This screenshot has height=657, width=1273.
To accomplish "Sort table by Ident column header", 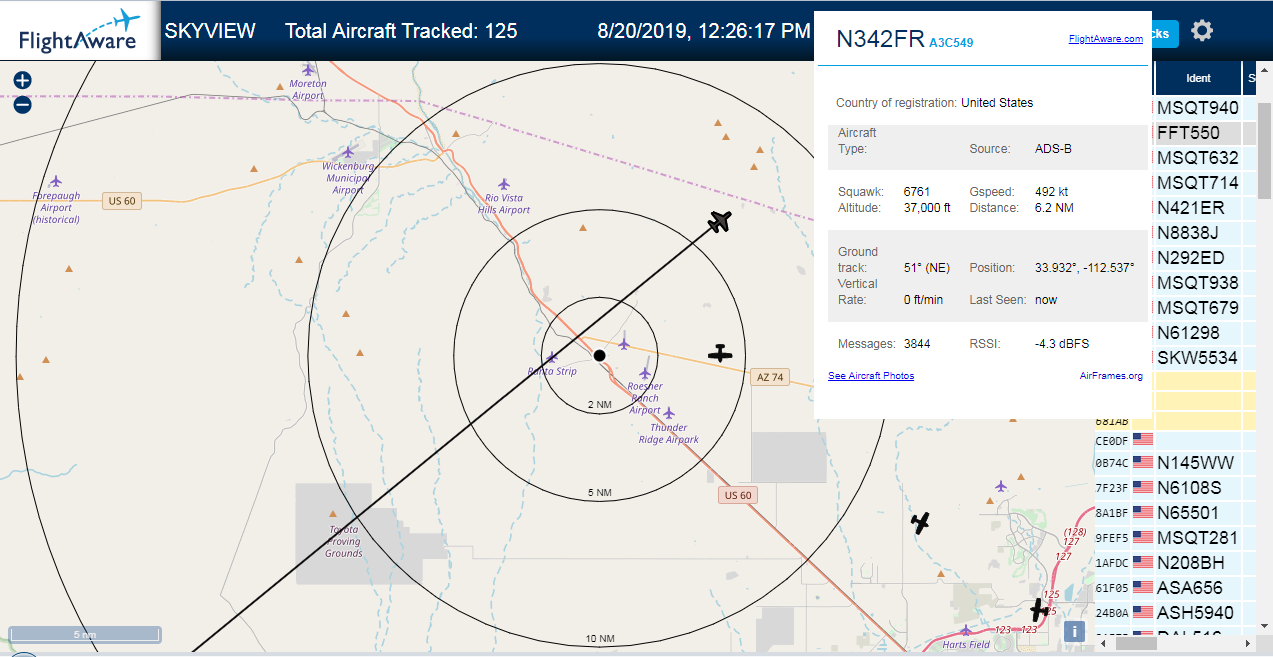I will tap(1198, 78).
